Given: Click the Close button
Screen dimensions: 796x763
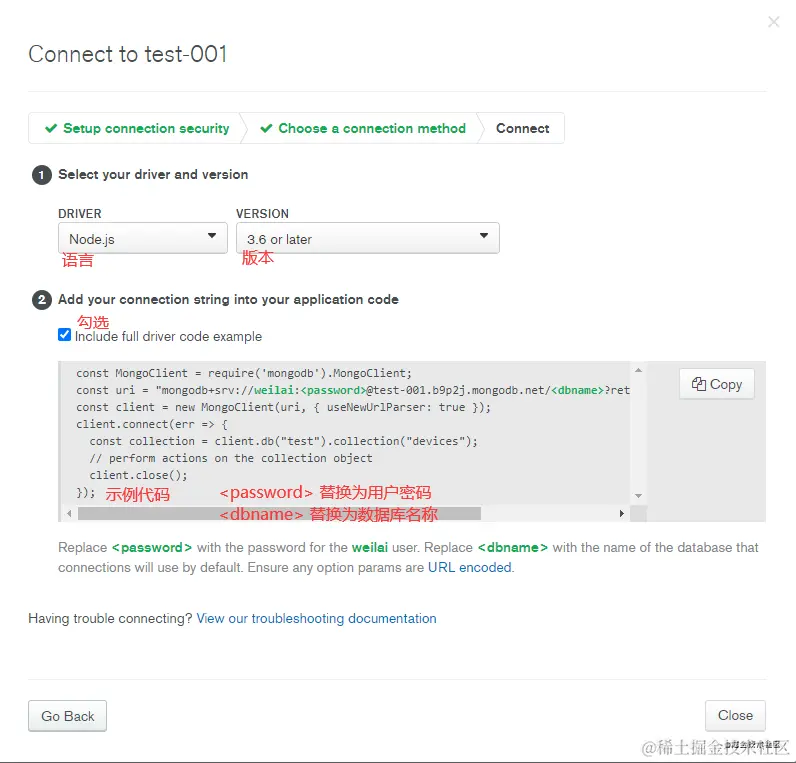Looking at the screenshot, I should pos(735,715).
